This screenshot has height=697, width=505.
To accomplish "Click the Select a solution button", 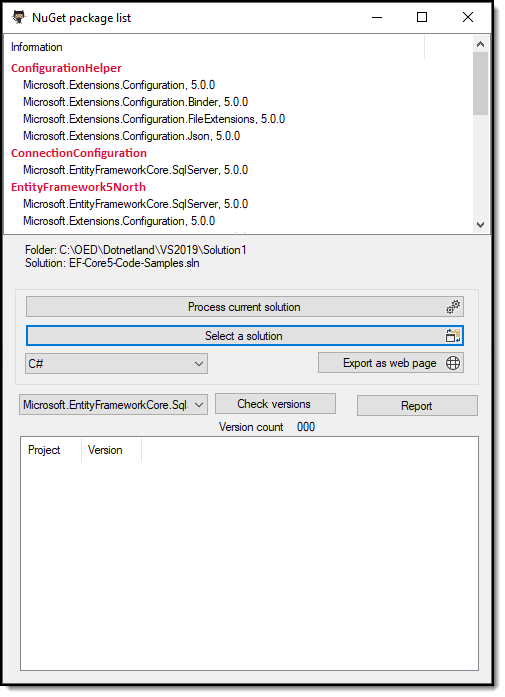I will (244, 336).
